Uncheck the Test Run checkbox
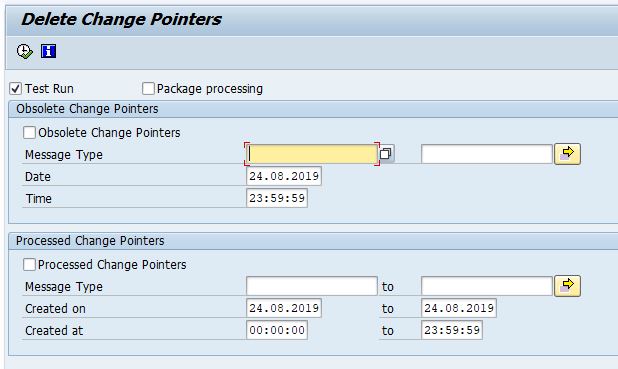This screenshot has height=369, width=618. 15,89
